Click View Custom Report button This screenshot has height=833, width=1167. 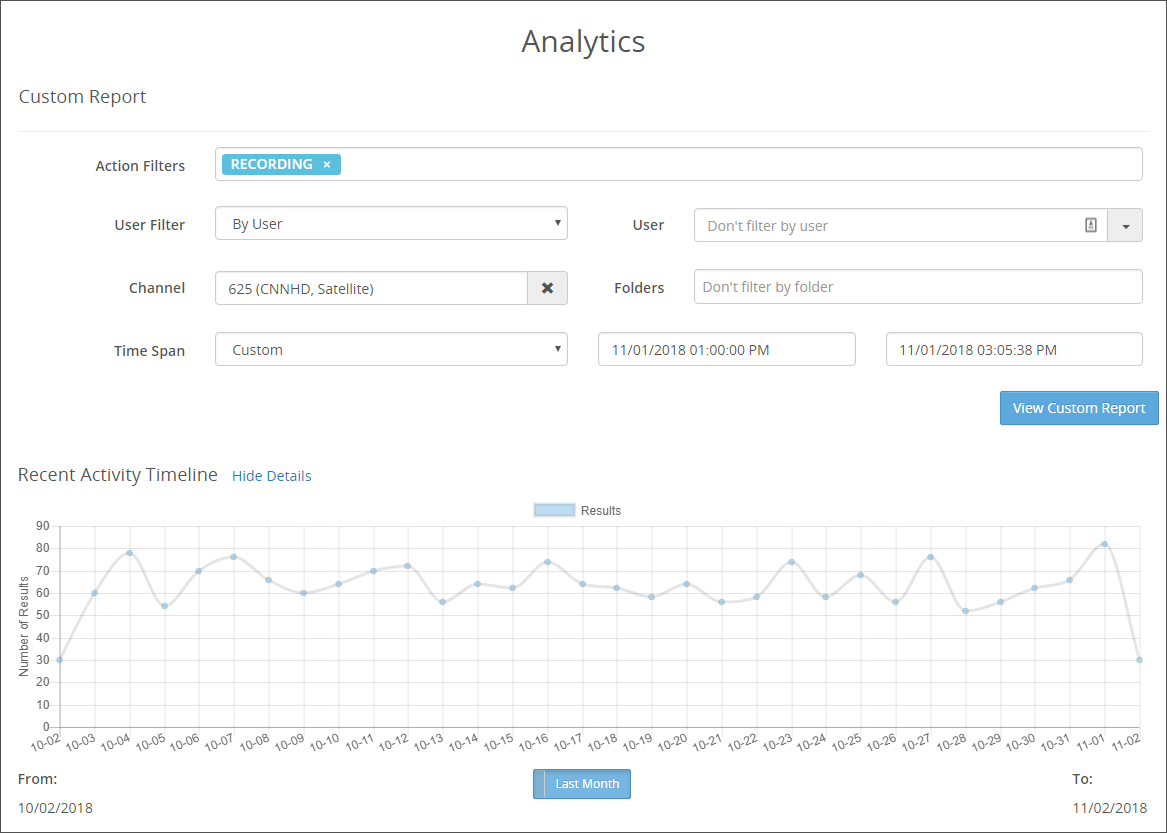click(x=1079, y=408)
